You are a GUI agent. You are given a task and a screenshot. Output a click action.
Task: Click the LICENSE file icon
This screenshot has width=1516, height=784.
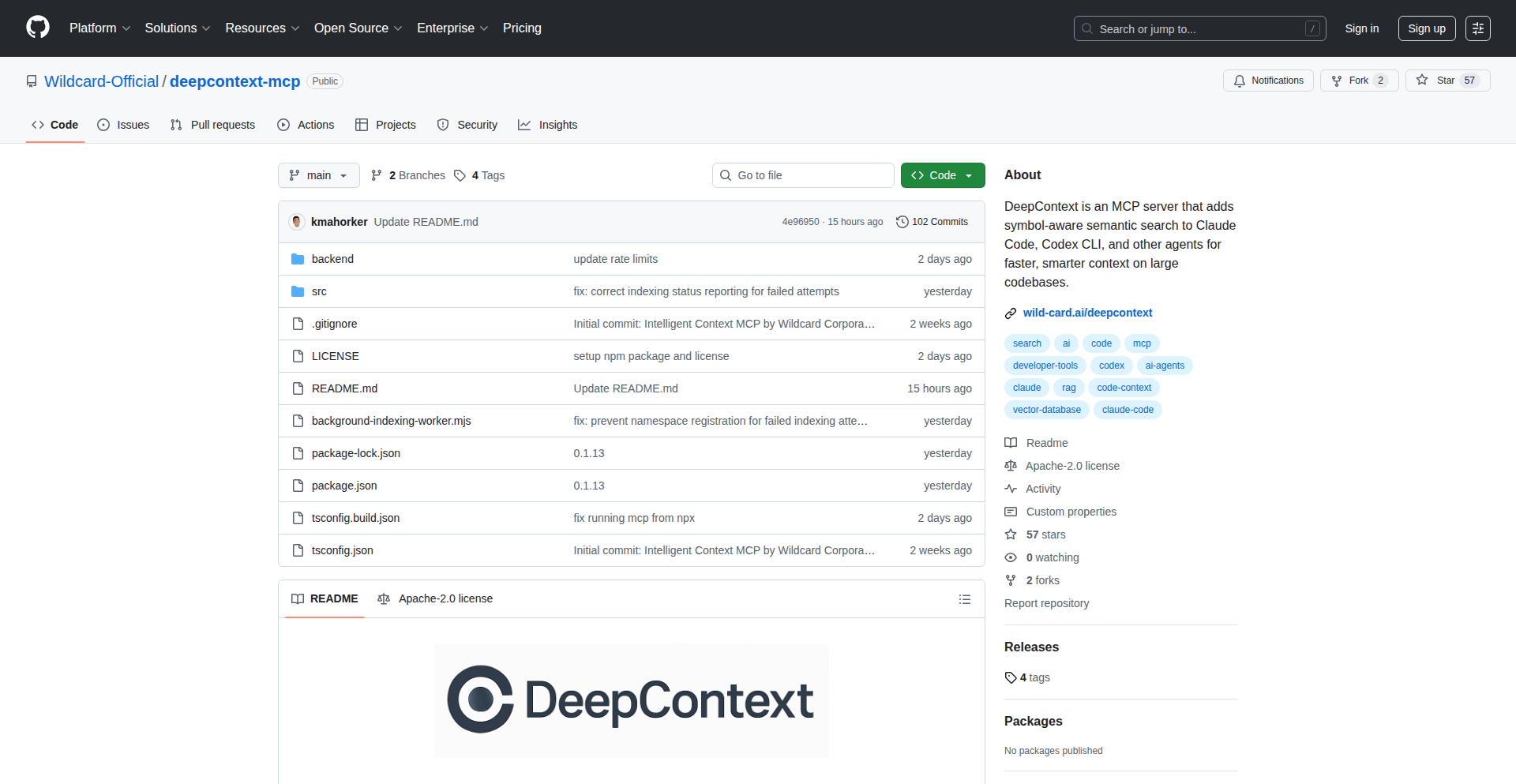pos(298,356)
